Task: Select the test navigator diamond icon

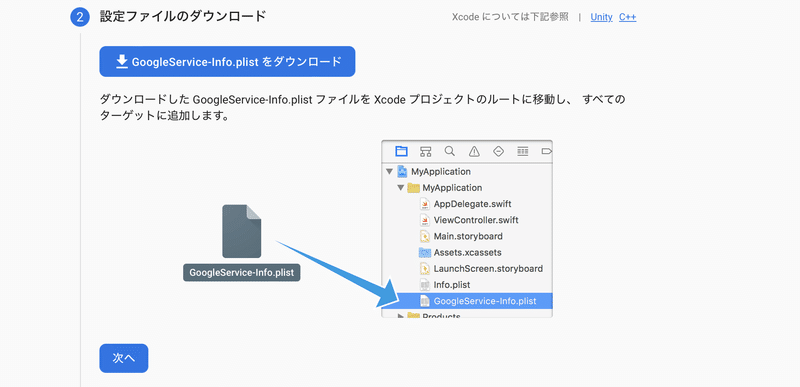Action: [498, 151]
